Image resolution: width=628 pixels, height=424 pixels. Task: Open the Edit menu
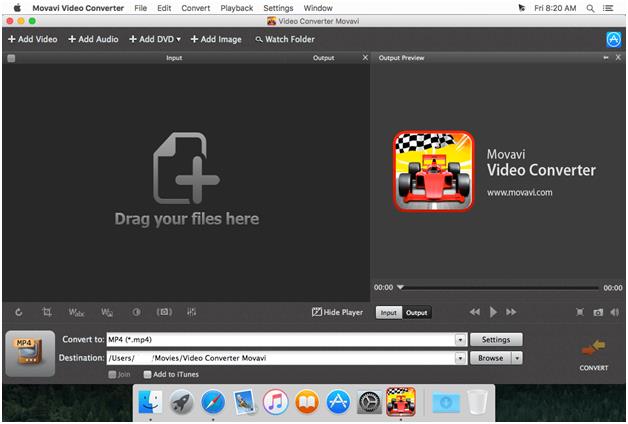[164, 8]
